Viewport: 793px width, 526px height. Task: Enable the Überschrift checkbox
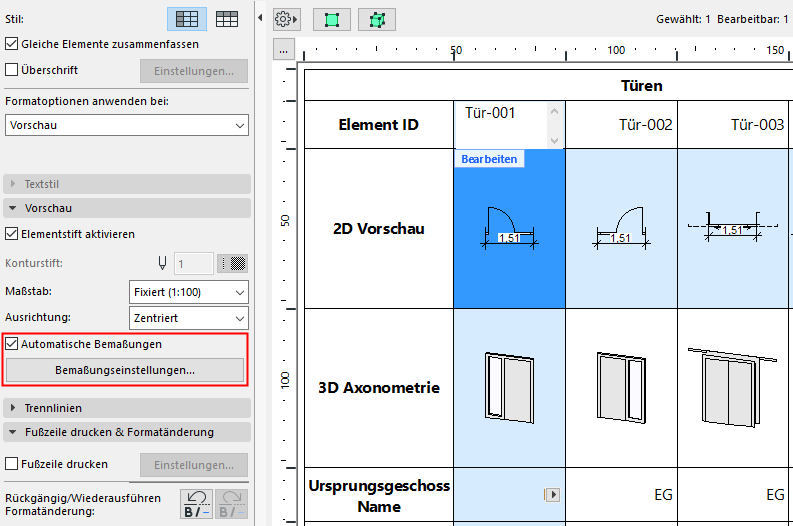point(12,69)
